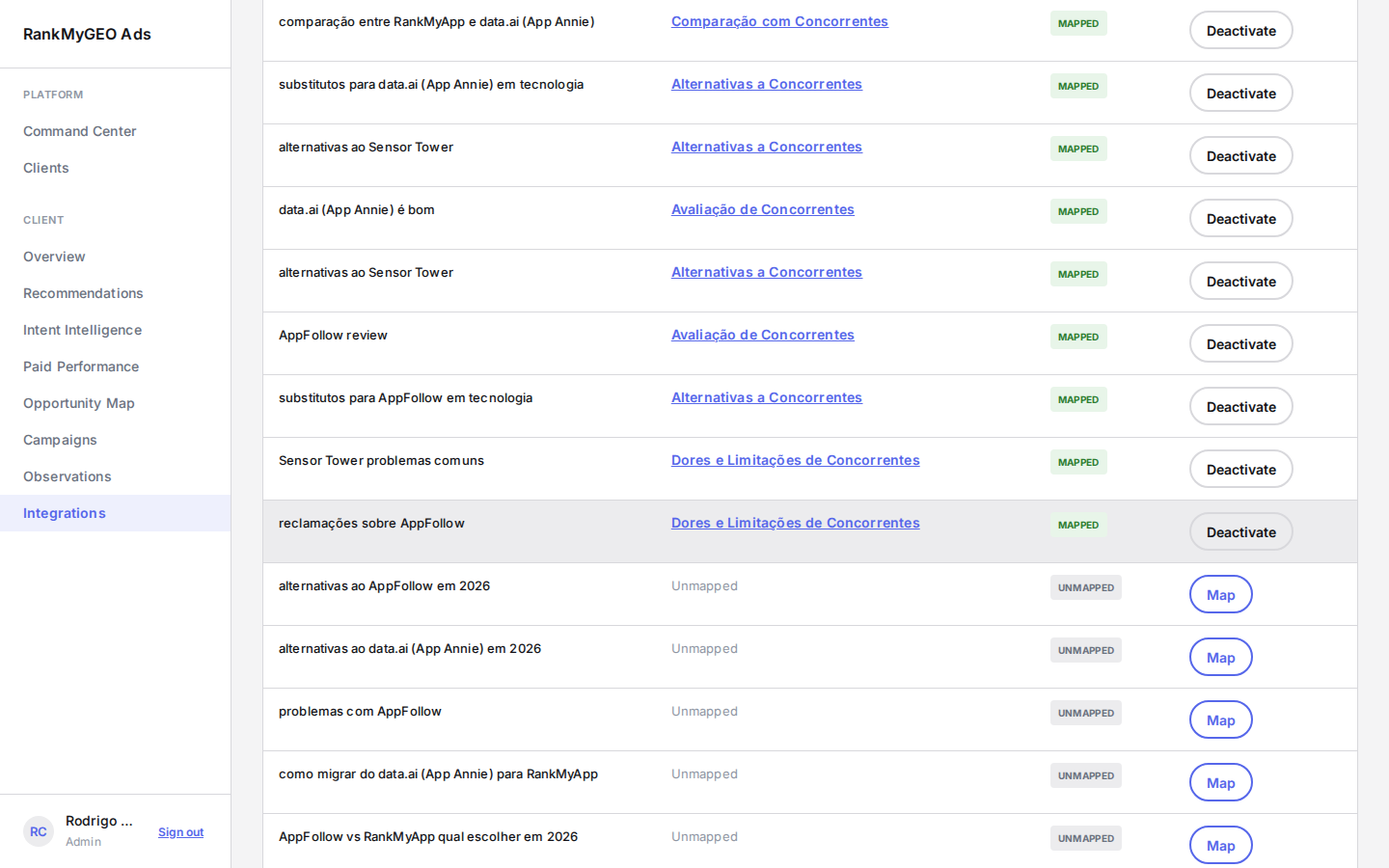Click MAPPED badge for 'data.ai (App Annie) é bom'
The width and height of the screenshot is (1389, 868).
(x=1078, y=211)
